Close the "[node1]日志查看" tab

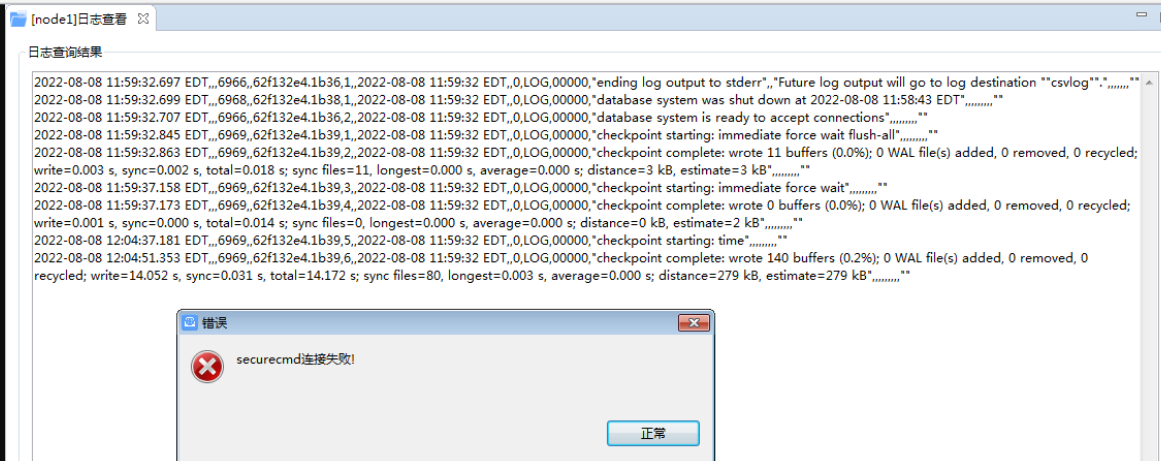[143, 19]
